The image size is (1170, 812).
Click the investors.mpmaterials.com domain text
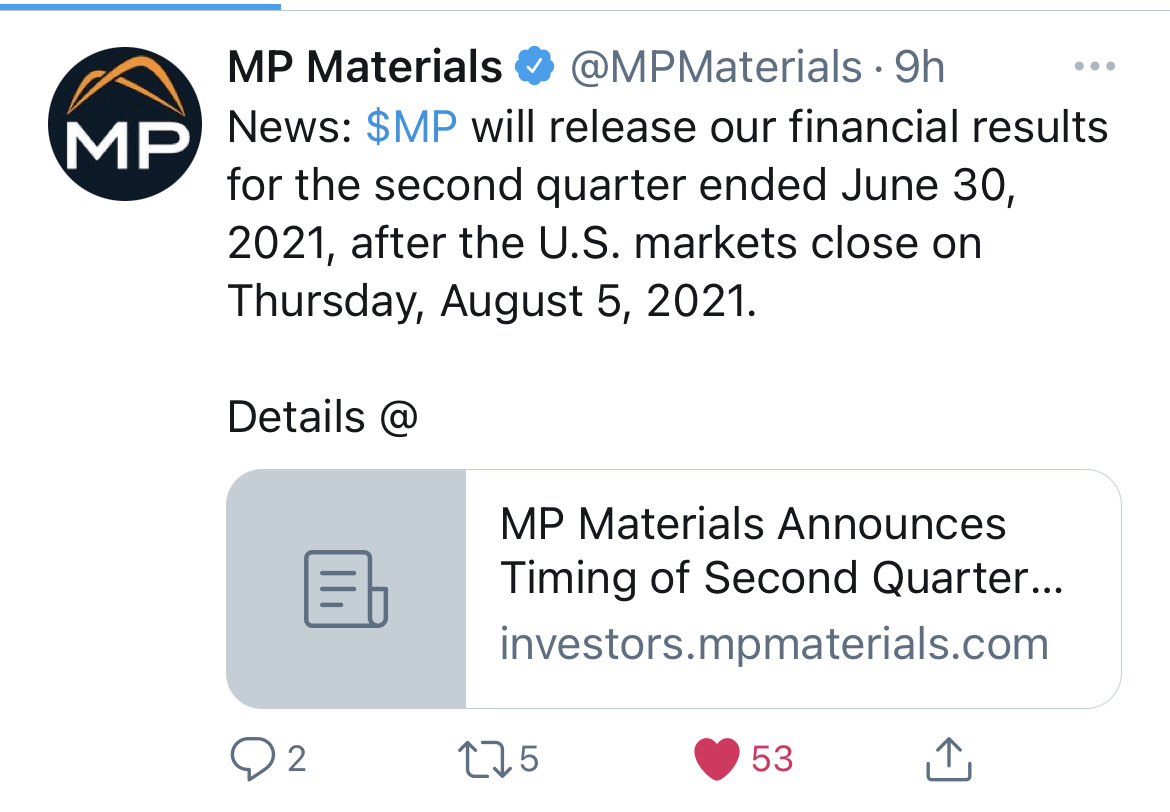(x=774, y=643)
